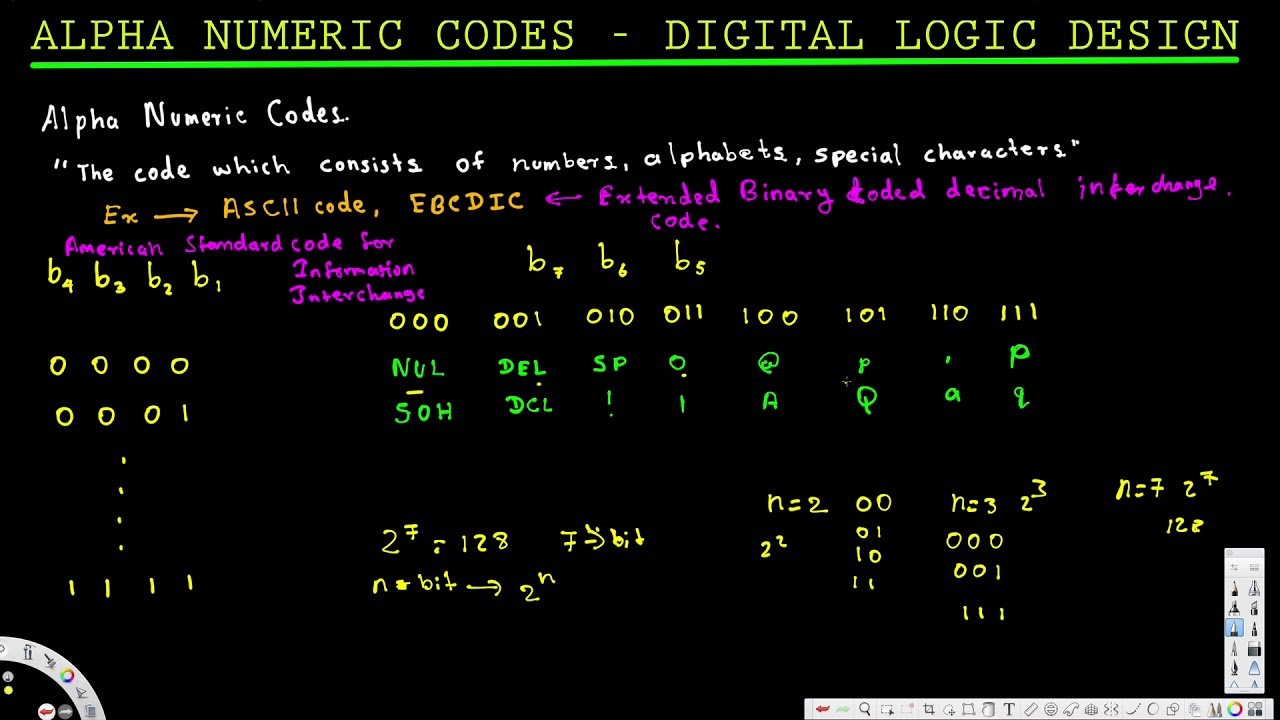Pick the Flood Fill bucket tool
The image size is (1280, 720).
988,709
